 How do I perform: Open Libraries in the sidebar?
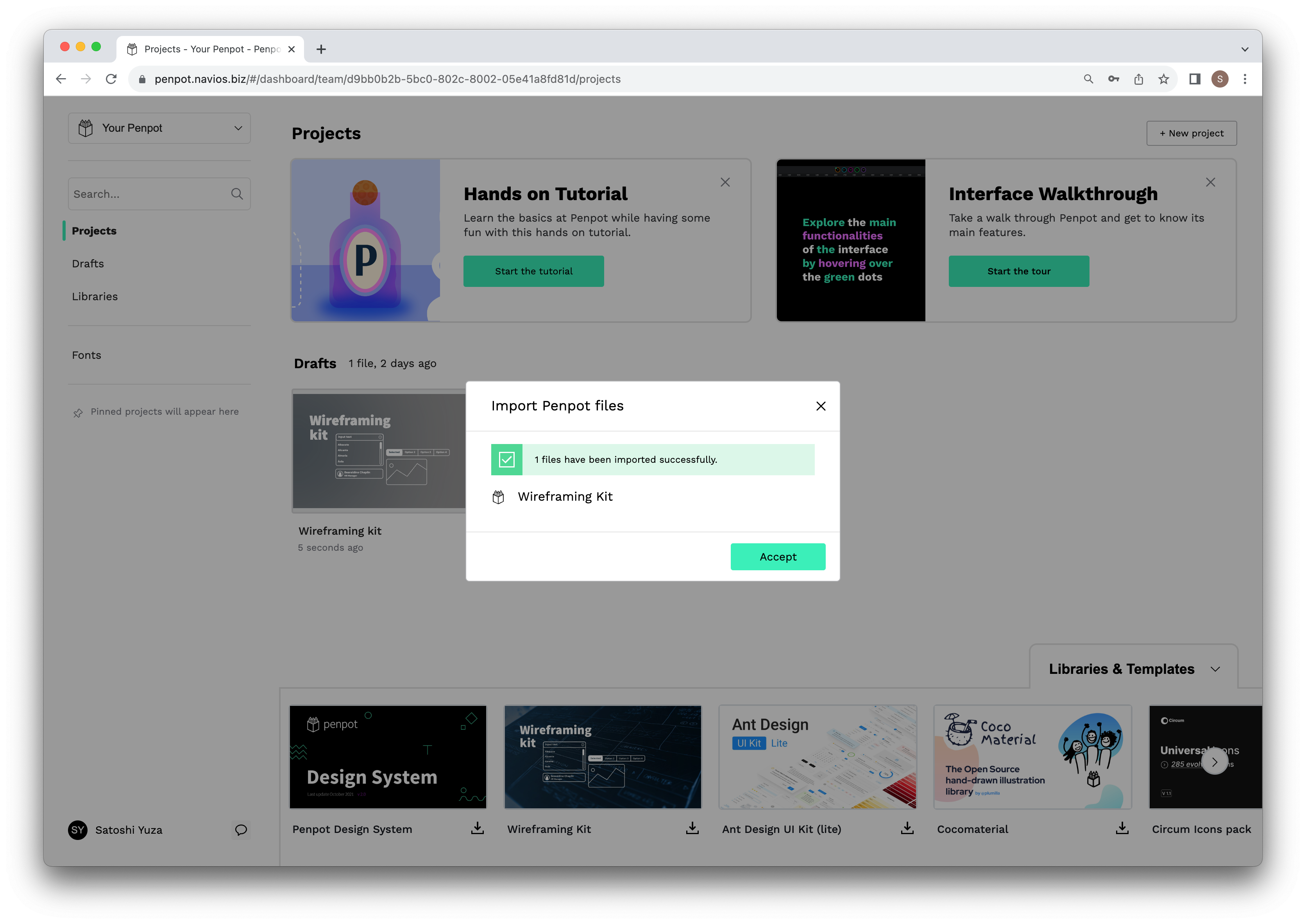pos(95,296)
